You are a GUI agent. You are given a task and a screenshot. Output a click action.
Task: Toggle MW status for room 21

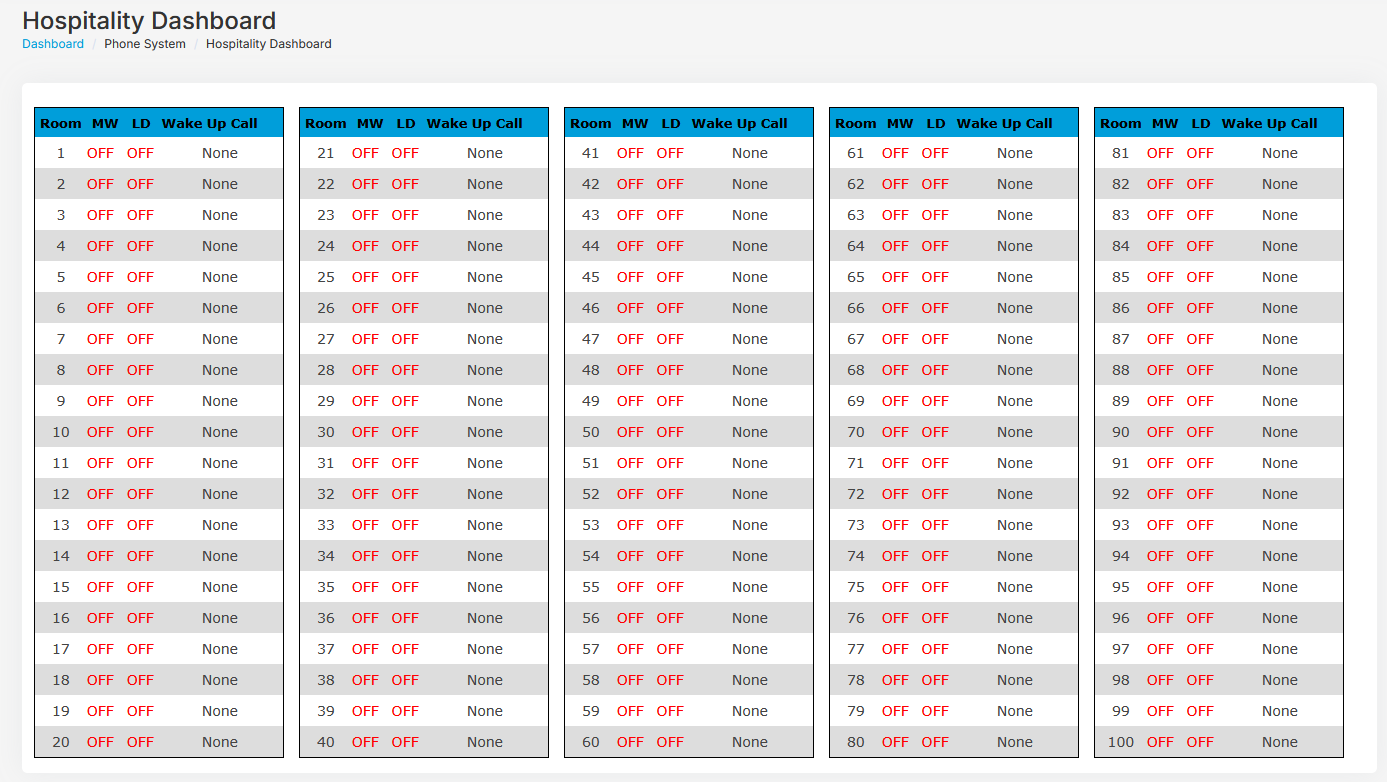click(364, 152)
